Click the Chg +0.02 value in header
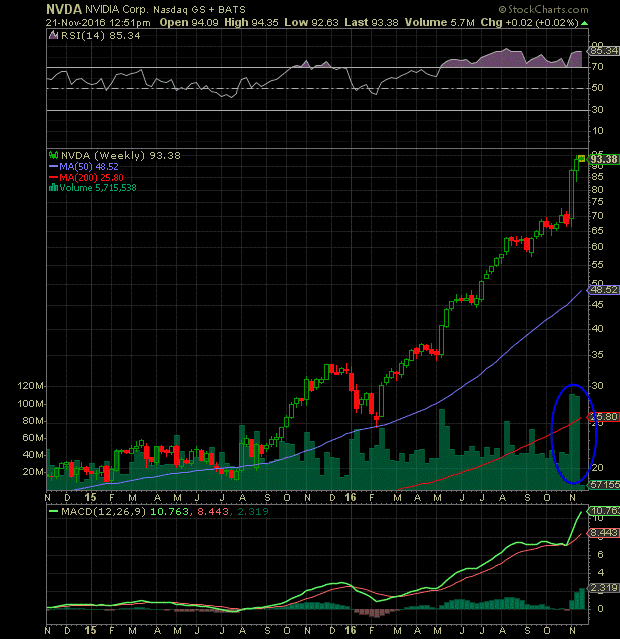This screenshot has height=639, width=620. 548,24
